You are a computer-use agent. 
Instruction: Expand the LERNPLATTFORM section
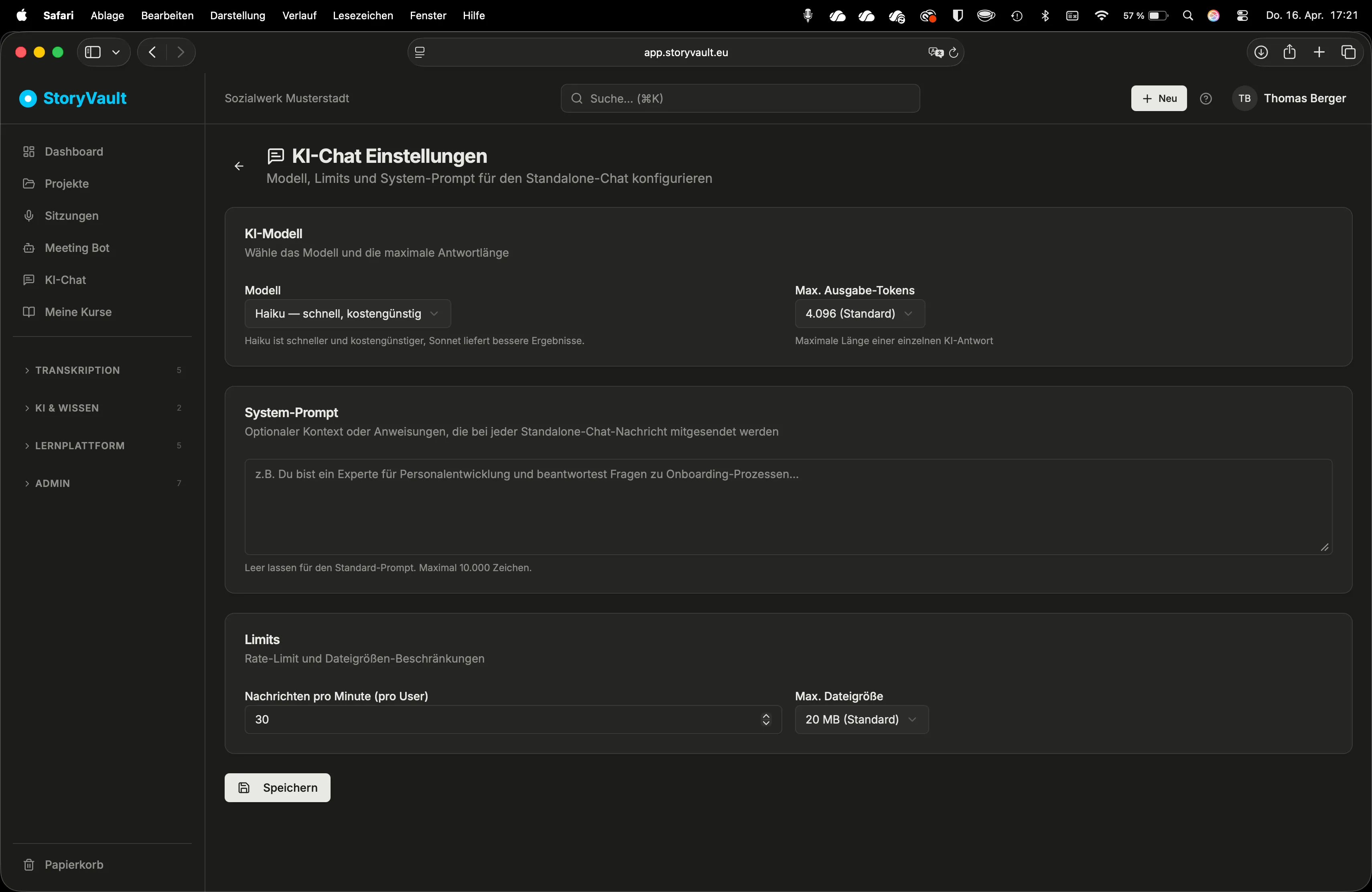click(x=102, y=446)
